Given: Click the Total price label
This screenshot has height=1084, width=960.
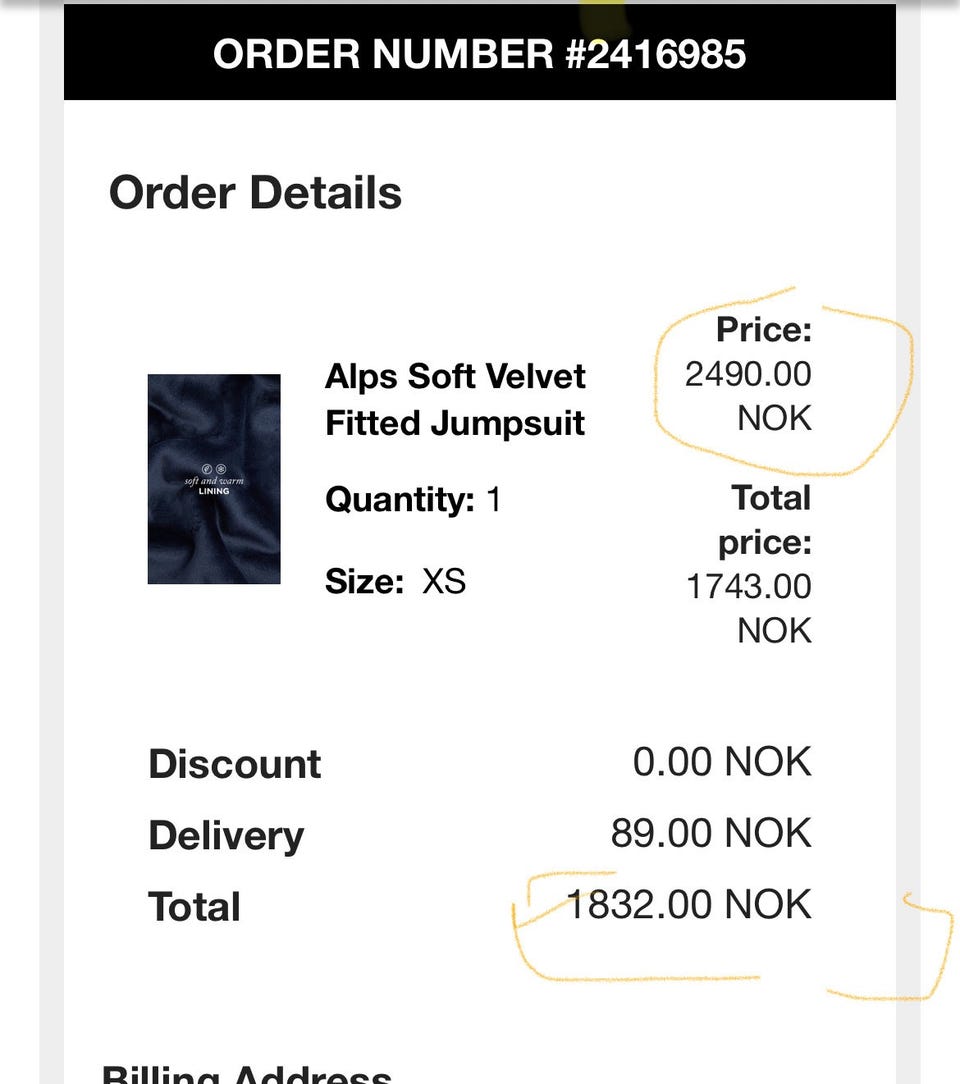Looking at the screenshot, I should (765, 520).
